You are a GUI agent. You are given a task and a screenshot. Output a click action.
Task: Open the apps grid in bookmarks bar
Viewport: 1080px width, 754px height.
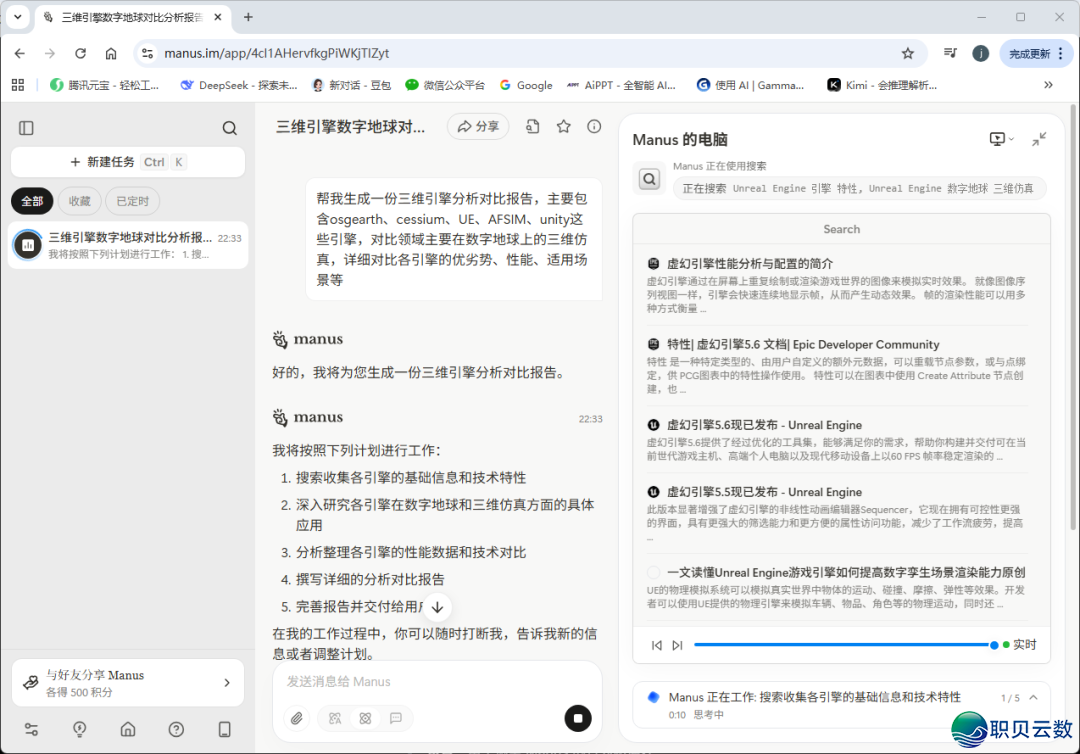click(x=18, y=85)
